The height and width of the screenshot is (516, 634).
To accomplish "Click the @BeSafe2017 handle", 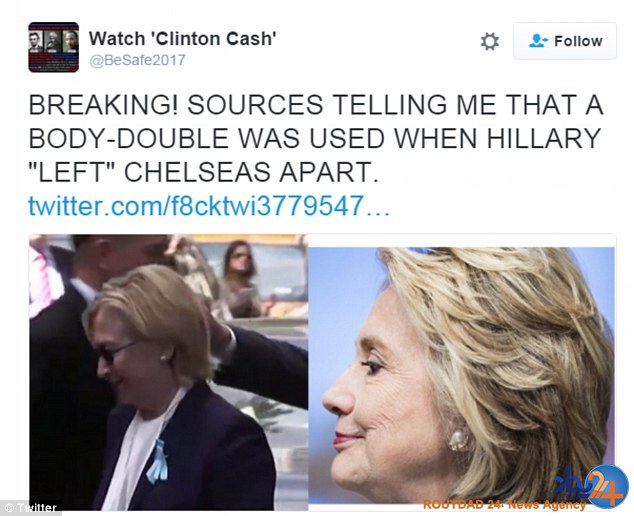I will tap(137, 60).
